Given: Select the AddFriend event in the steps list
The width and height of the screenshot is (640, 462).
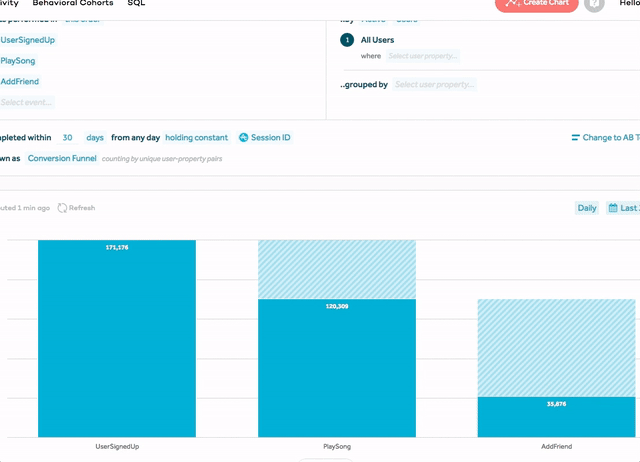Looking at the screenshot, I should pyautogui.click(x=20, y=82).
